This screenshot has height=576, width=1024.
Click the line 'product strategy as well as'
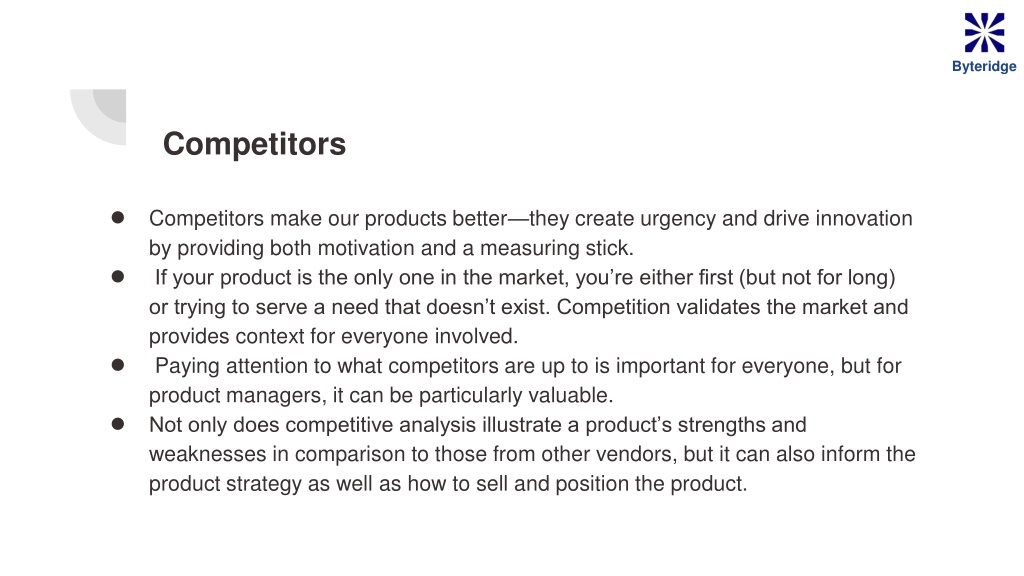448,484
